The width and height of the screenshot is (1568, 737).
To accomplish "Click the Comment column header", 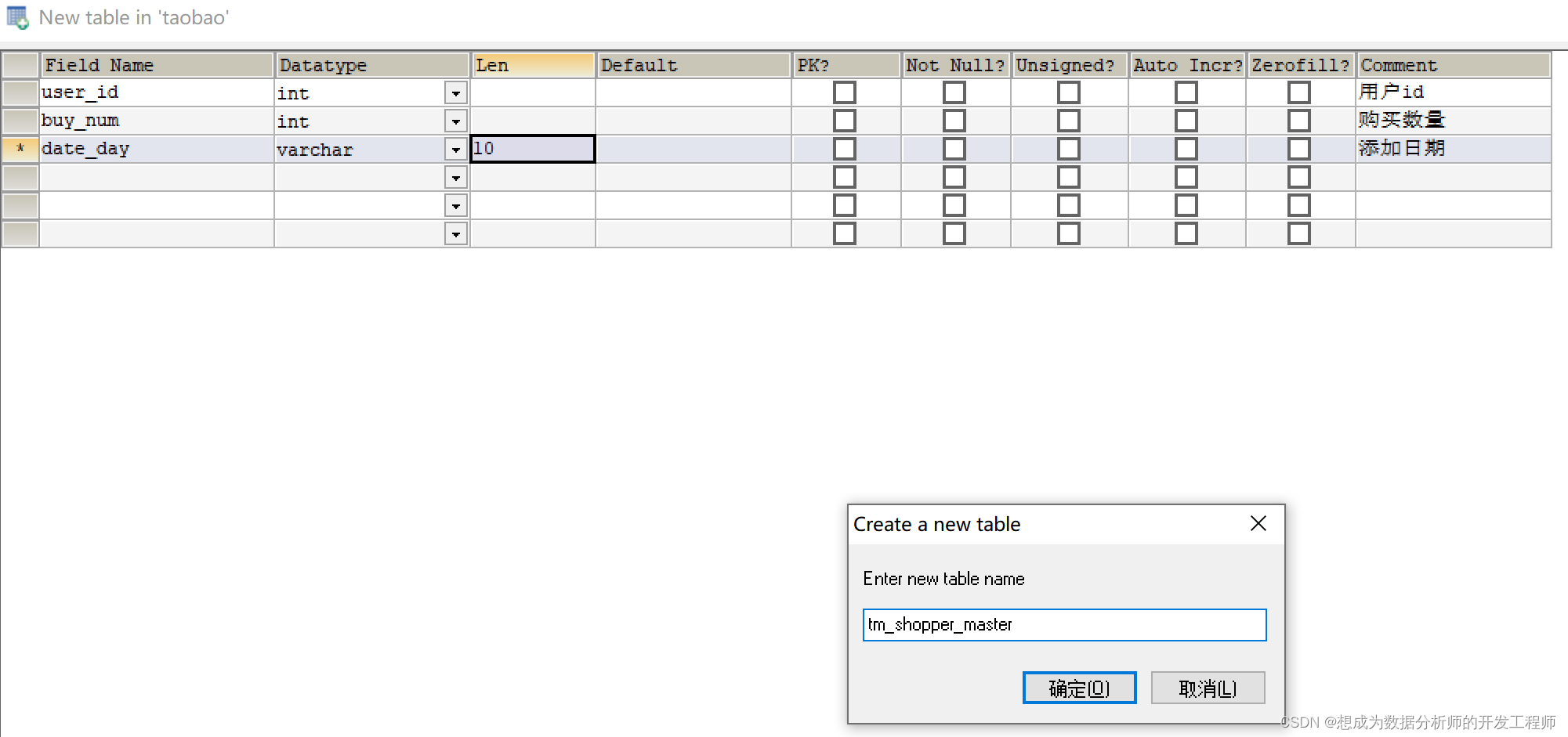I will tap(1454, 65).
